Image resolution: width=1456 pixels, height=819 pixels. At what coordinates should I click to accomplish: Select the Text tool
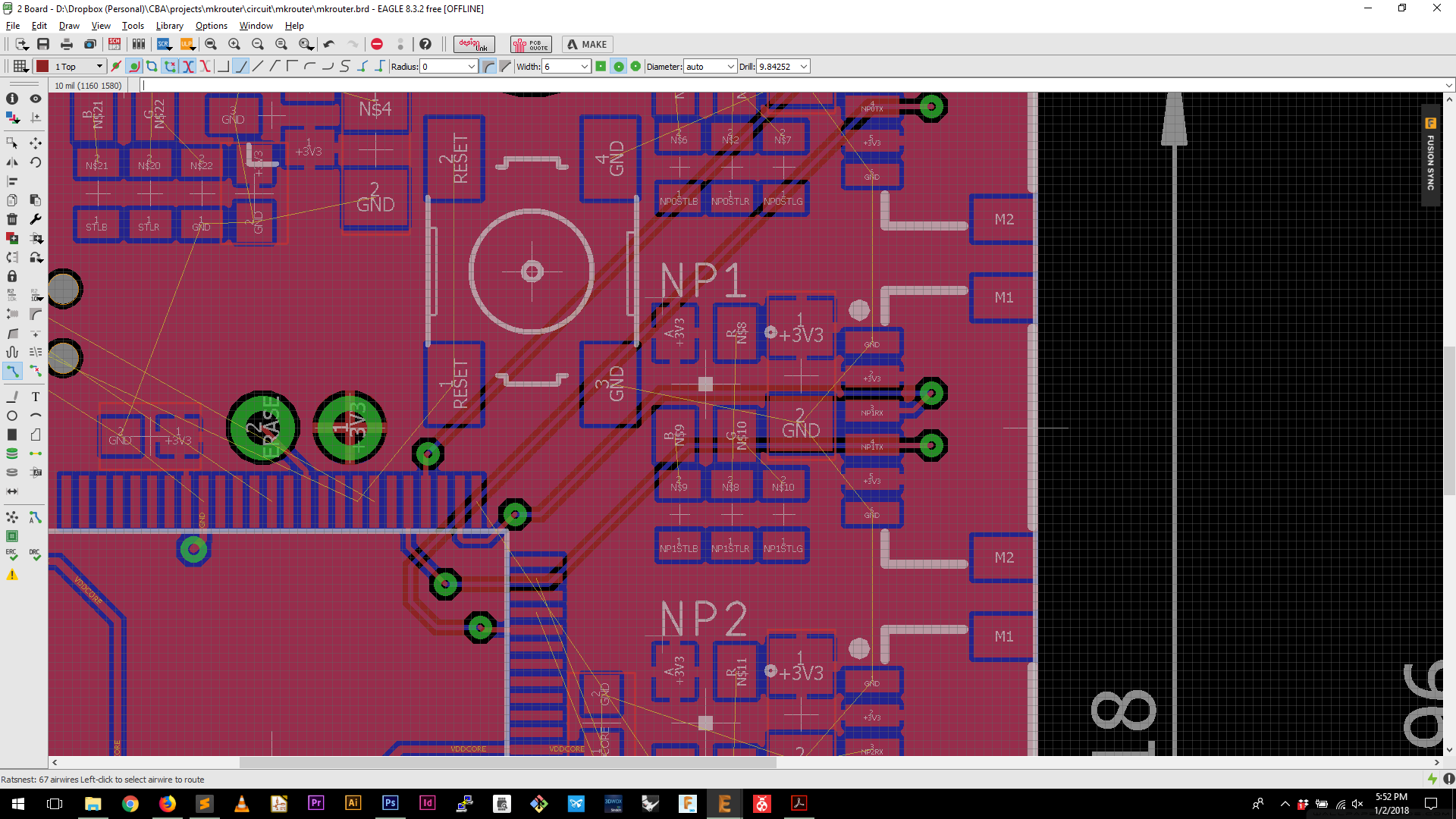click(x=35, y=397)
